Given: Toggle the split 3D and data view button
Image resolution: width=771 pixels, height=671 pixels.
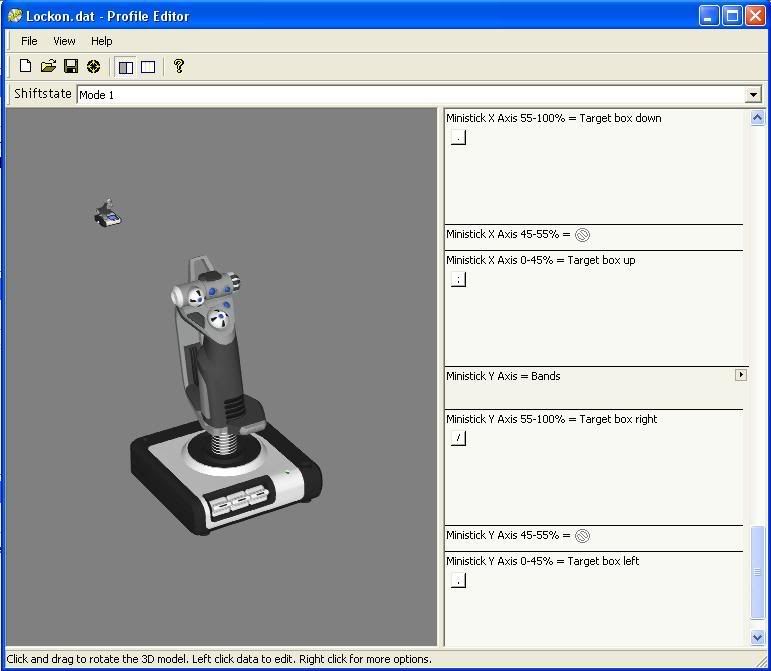Looking at the screenshot, I should (126, 67).
